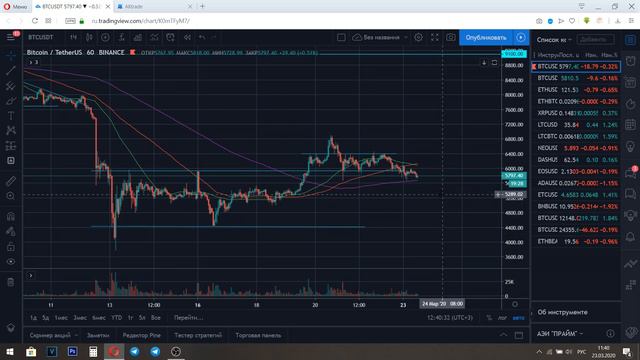This screenshot has height=360, width=640.
Task: Click the Опубликовать publish button
Action: click(x=486, y=37)
